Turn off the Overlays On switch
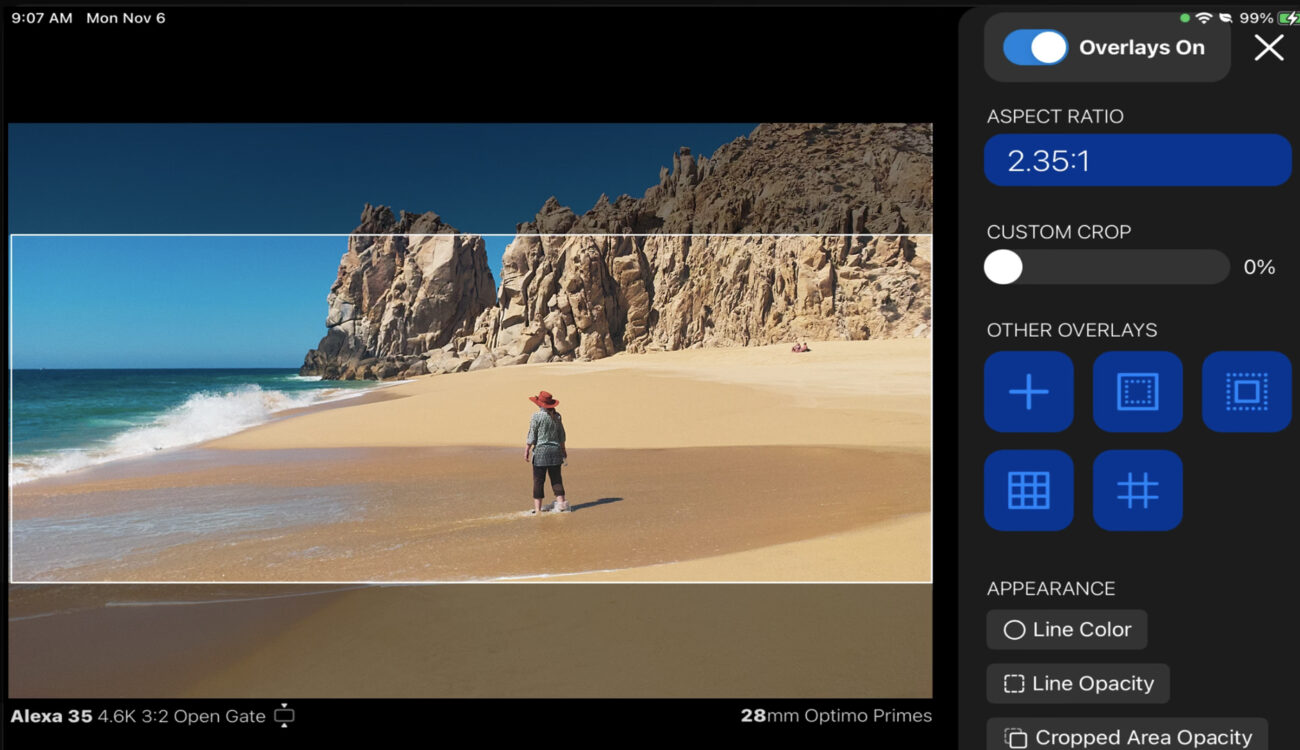 pos(1035,47)
